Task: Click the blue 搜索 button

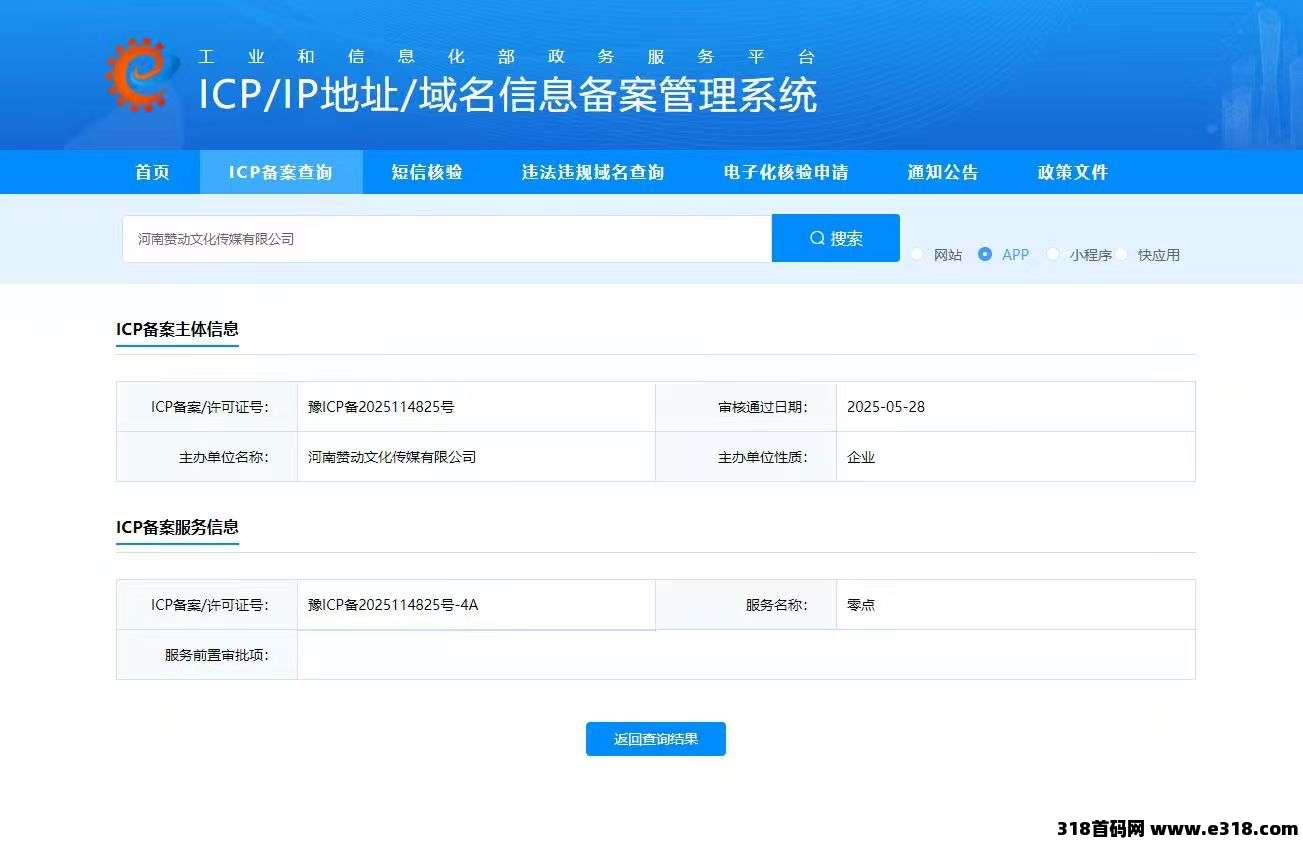Action: [x=836, y=238]
